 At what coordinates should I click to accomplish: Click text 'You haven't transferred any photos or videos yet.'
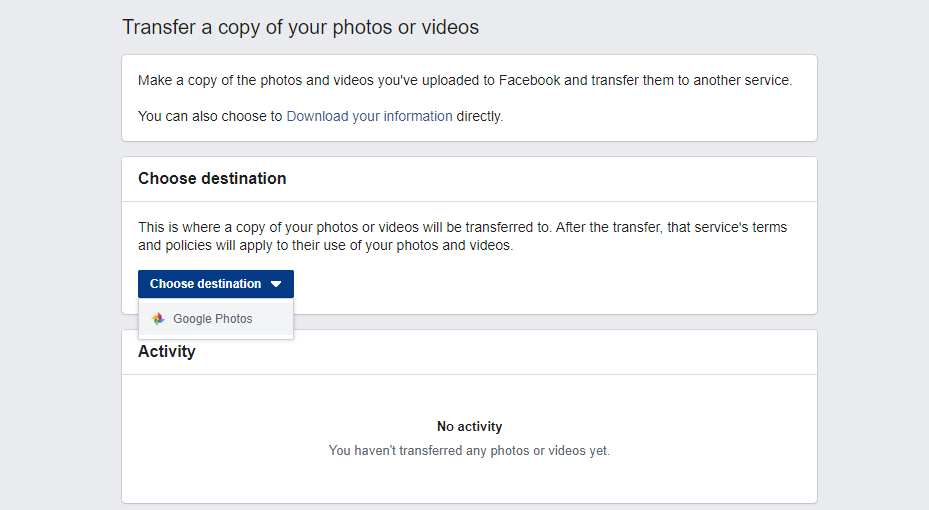[469, 451]
